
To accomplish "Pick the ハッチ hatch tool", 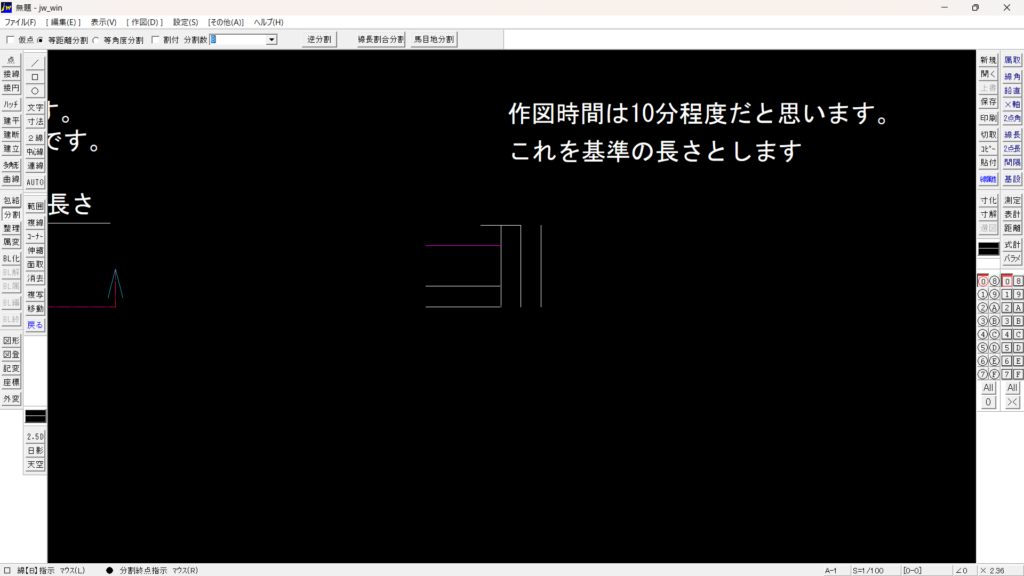I will click(11, 104).
